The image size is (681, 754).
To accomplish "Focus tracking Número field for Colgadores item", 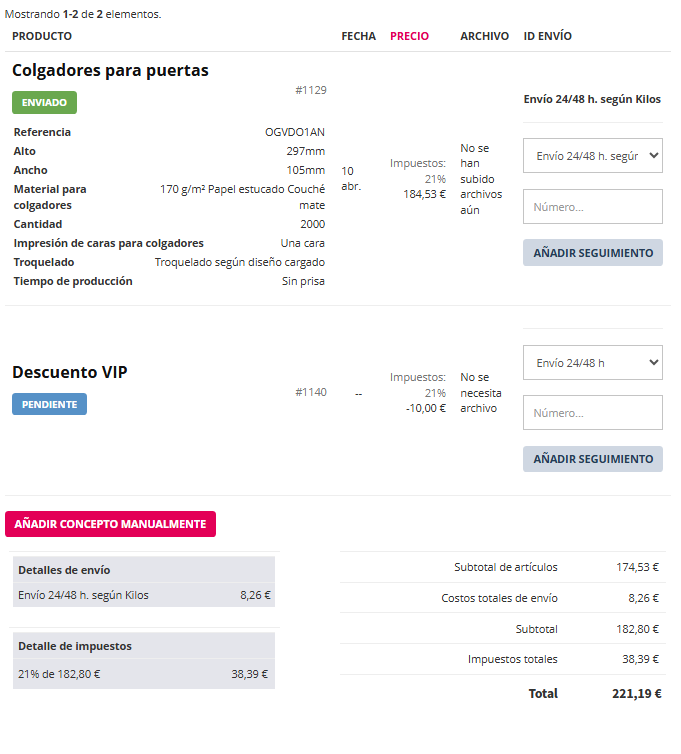I will [592, 207].
